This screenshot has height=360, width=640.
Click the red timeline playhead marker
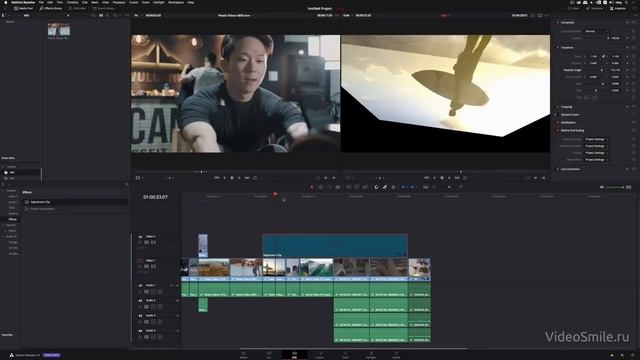(x=275, y=194)
